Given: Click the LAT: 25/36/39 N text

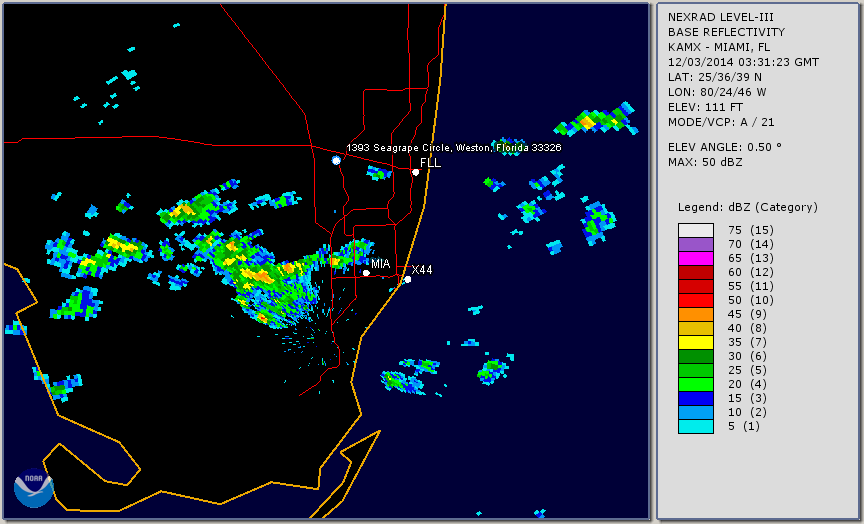Looking at the screenshot, I should point(715,77).
